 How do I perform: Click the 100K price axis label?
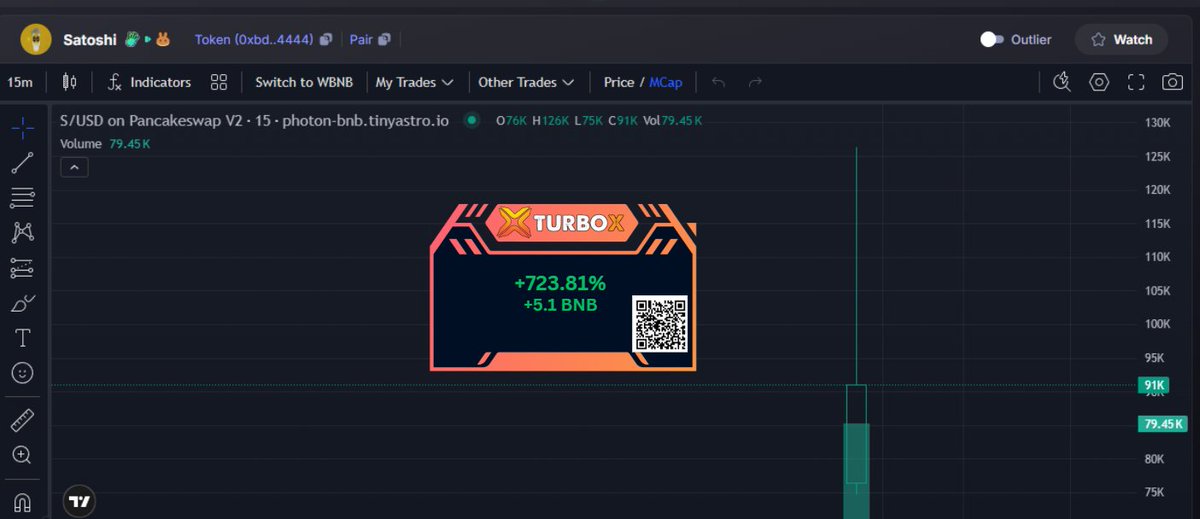coord(1157,324)
